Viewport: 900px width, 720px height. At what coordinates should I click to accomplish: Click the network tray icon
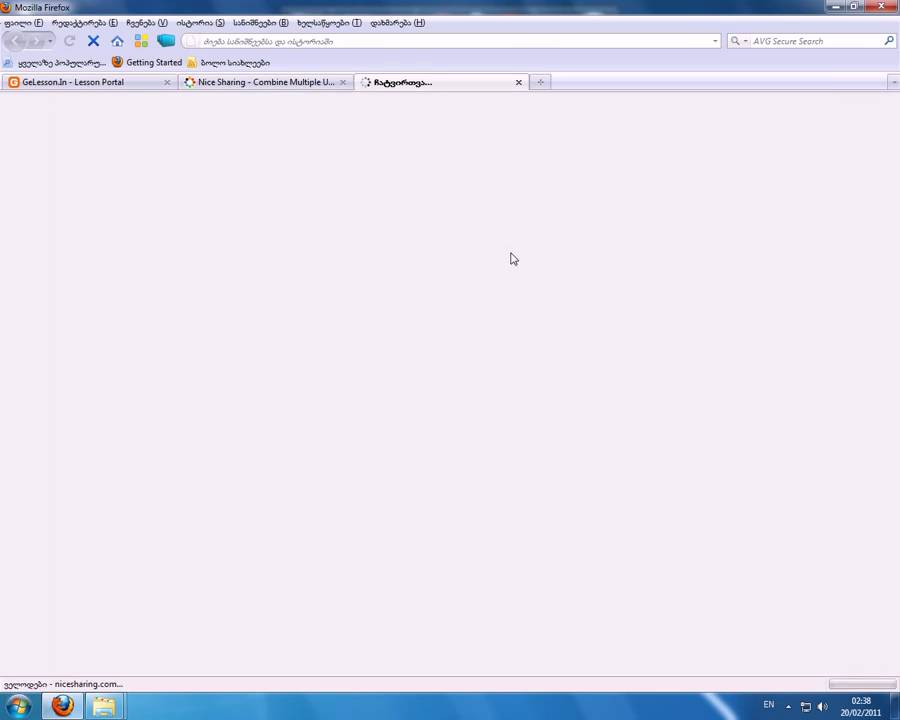pyautogui.click(x=806, y=706)
